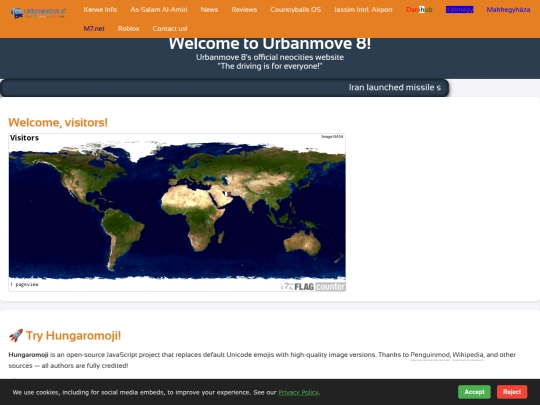This screenshot has height=405, width=540.
Task: Click the Urbanmove 8 logo
Action: [x=38, y=13]
